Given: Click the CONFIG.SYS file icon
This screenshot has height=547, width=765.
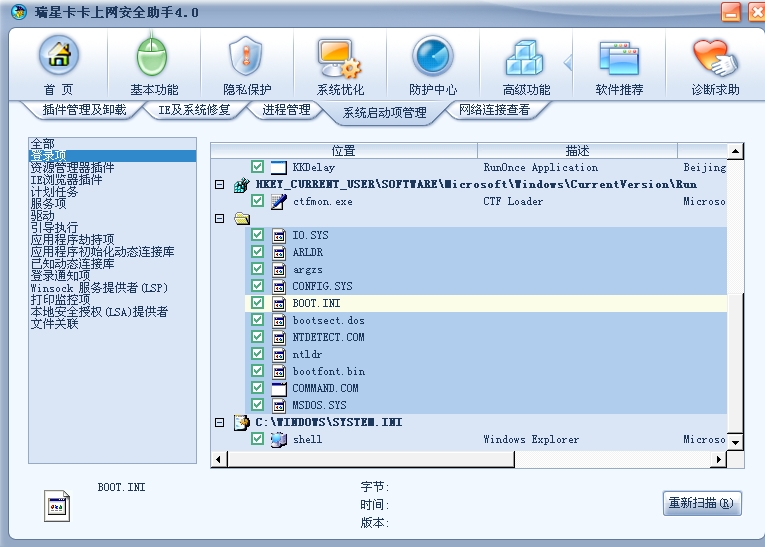Looking at the screenshot, I should [x=279, y=286].
